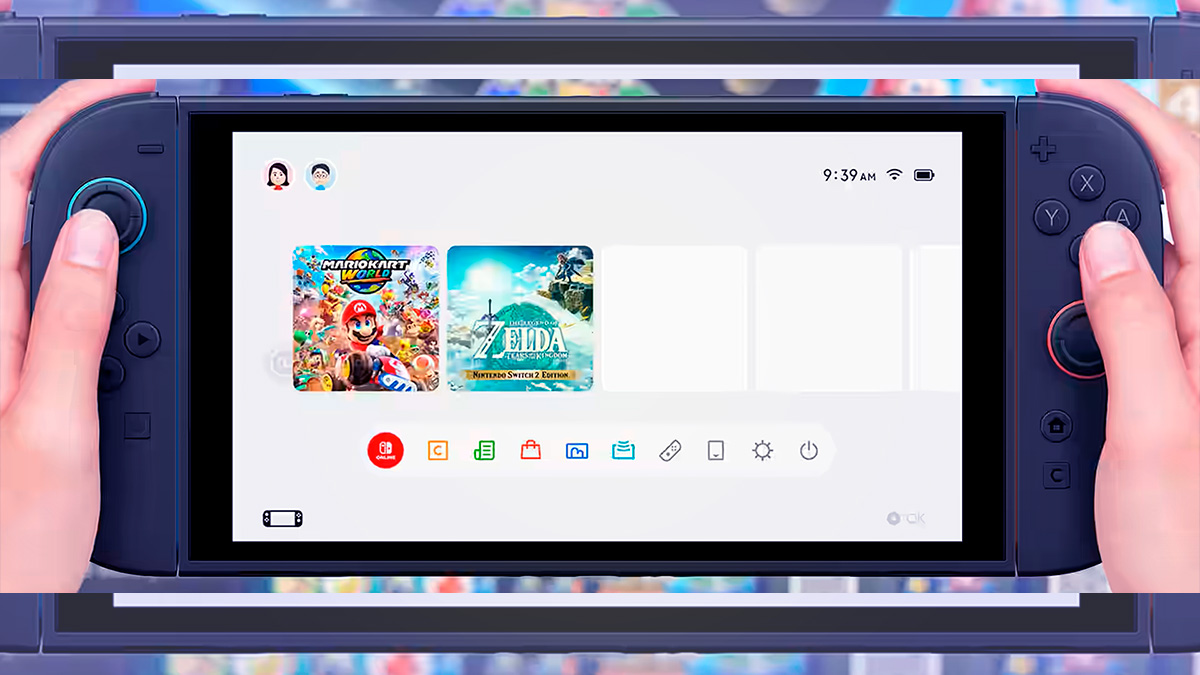Tap the plus button on right Joy-Con

1043,151
